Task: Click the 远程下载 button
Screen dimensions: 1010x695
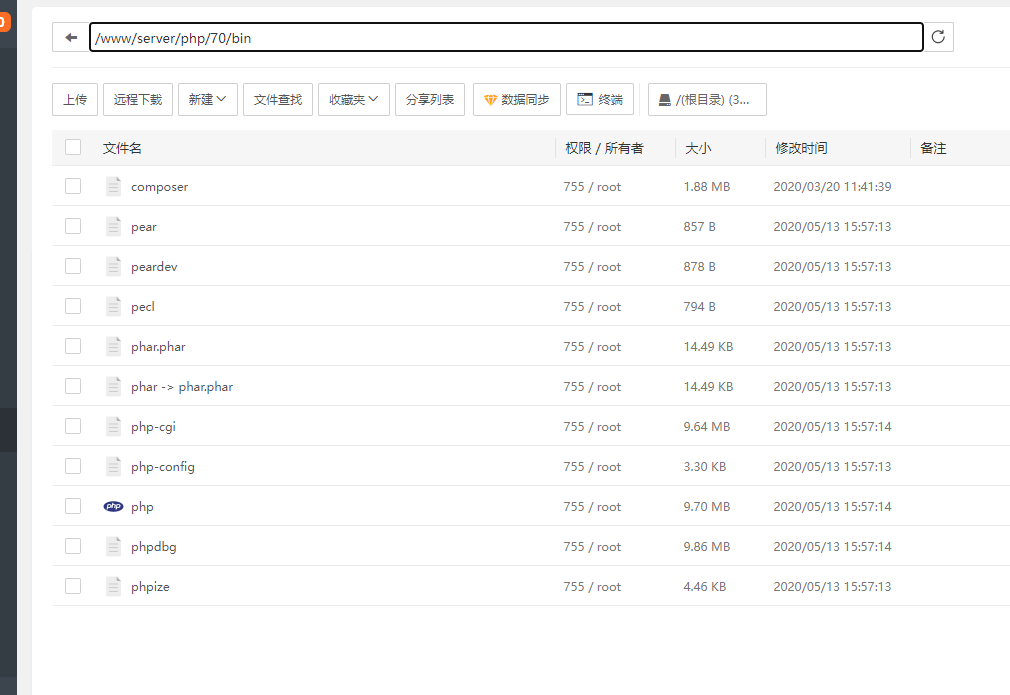Action: tap(138, 99)
